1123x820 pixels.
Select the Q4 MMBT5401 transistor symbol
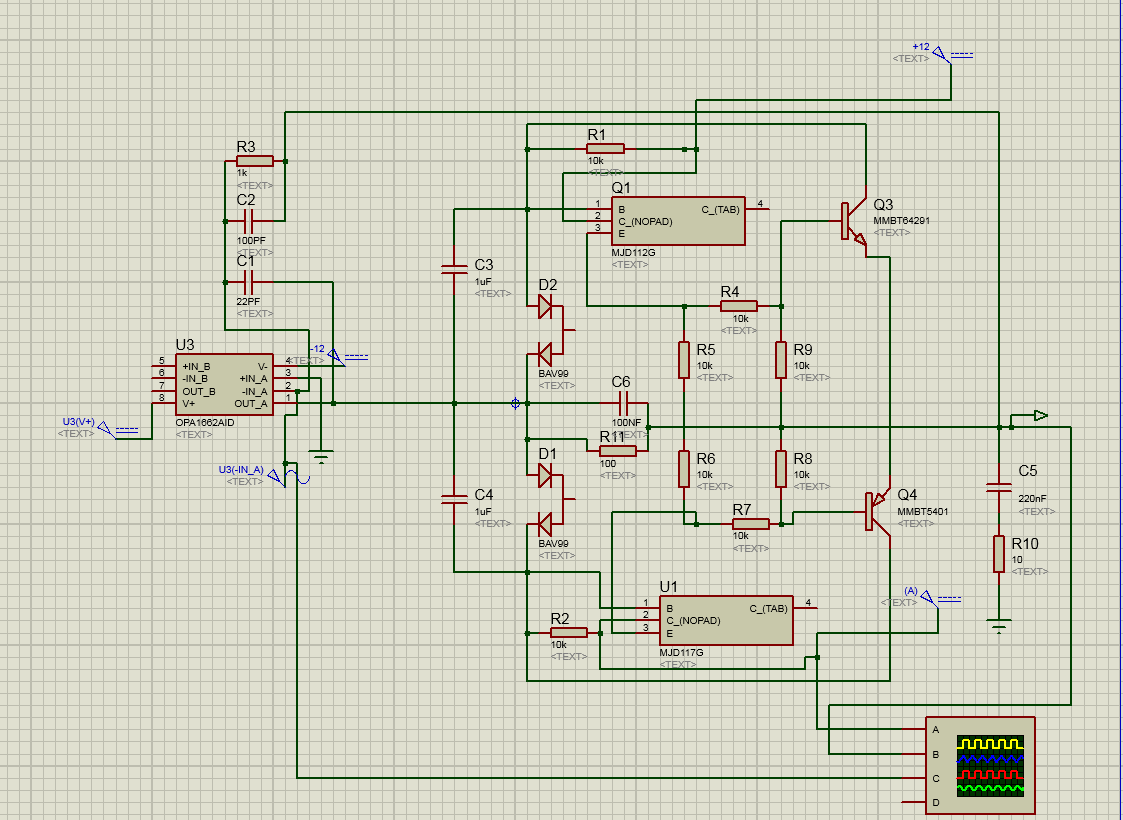pos(877,511)
